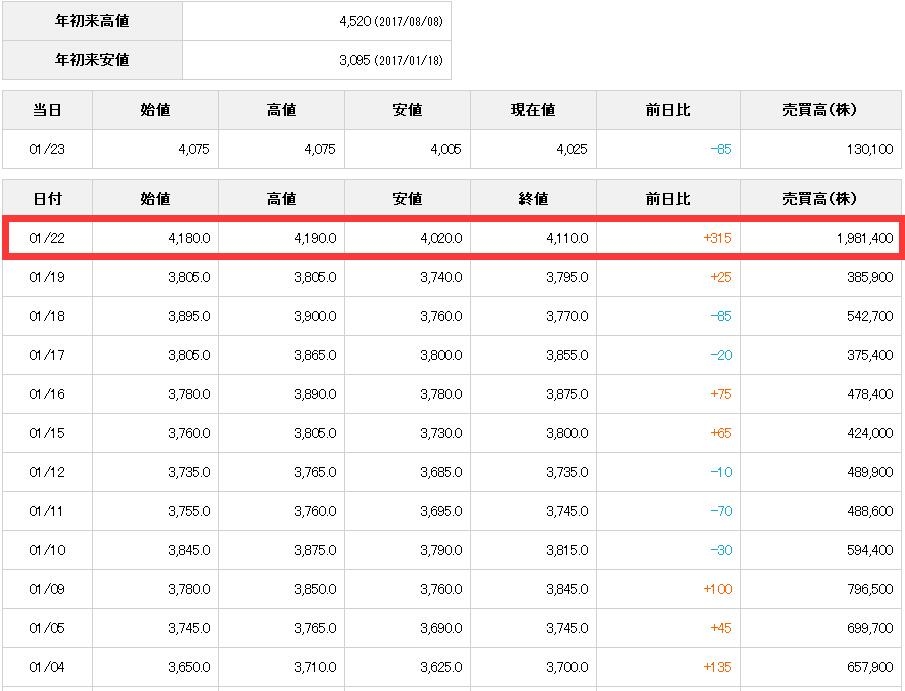Select the highlighted 01/22 date cell

pyautogui.click(x=47, y=238)
